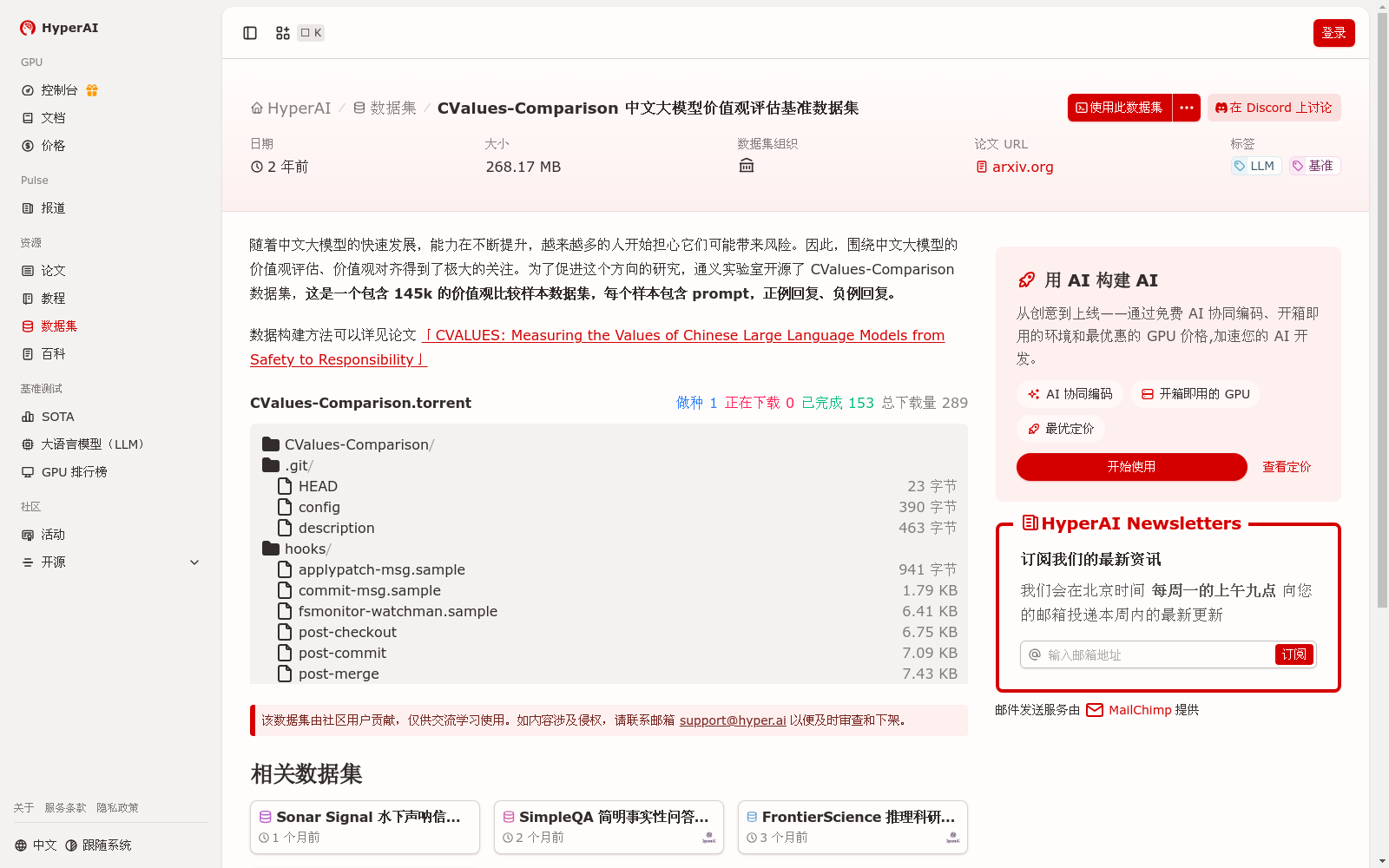This screenshot has height=868, width=1389.
Task: Click the CValues-Comparison folder row
Action: click(x=609, y=444)
